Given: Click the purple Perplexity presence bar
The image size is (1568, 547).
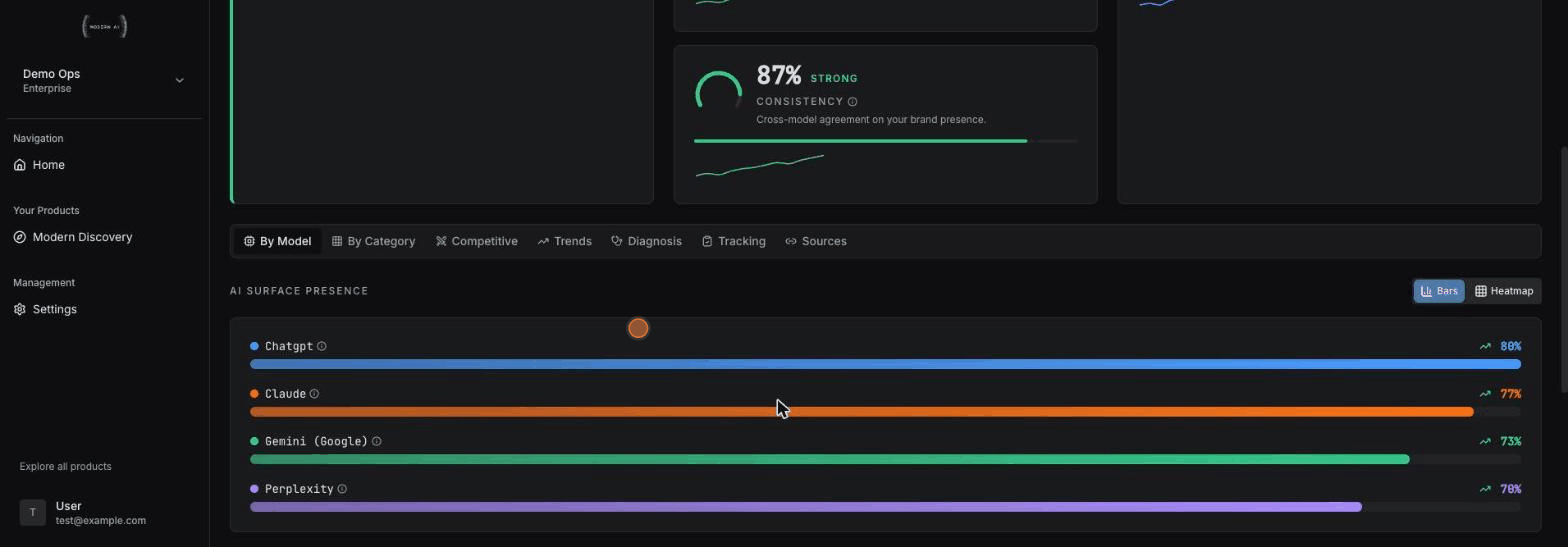Looking at the screenshot, I should tap(806, 507).
